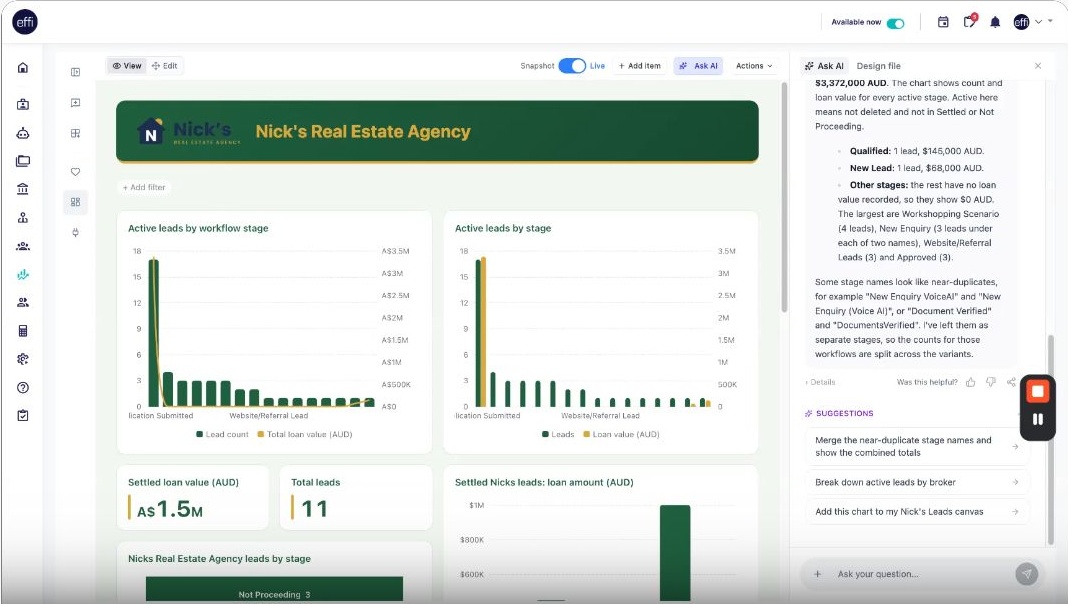This screenshot has height=604, width=1068.
Task: Click Settled Nicks leads: loan amount title
Action: (x=544, y=482)
